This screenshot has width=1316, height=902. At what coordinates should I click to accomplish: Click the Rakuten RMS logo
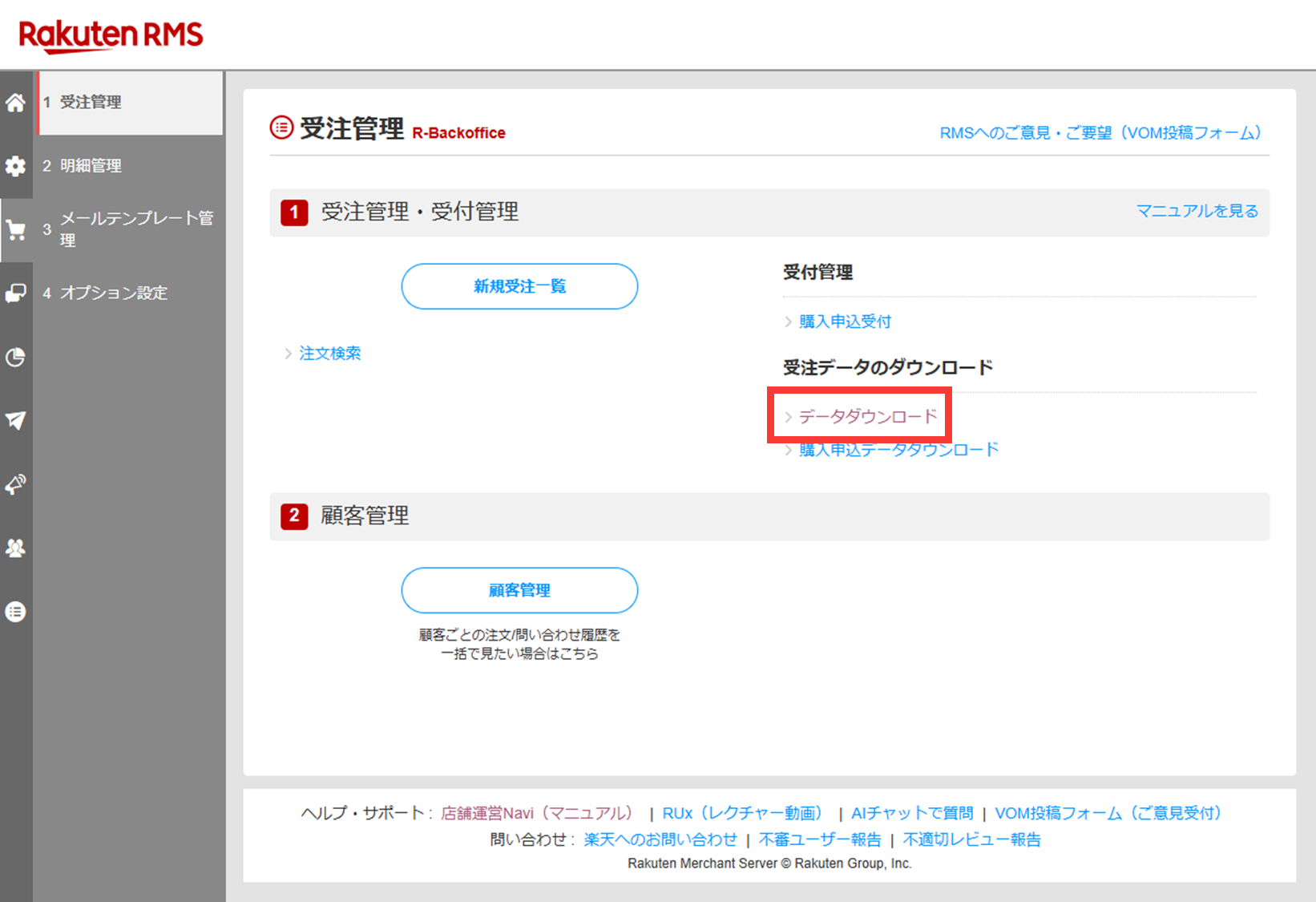[x=111, y=35]
